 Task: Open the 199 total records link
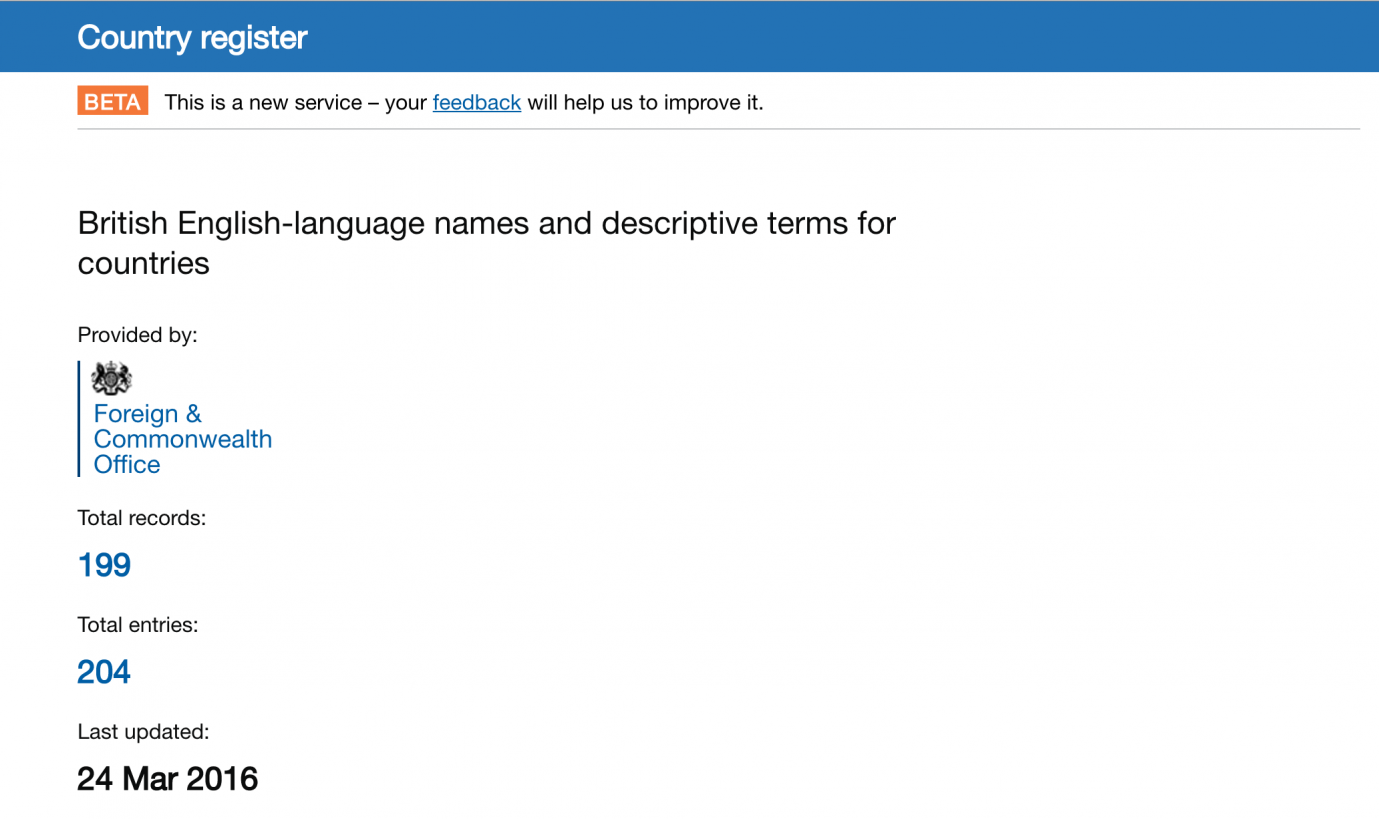pos(104,565)
